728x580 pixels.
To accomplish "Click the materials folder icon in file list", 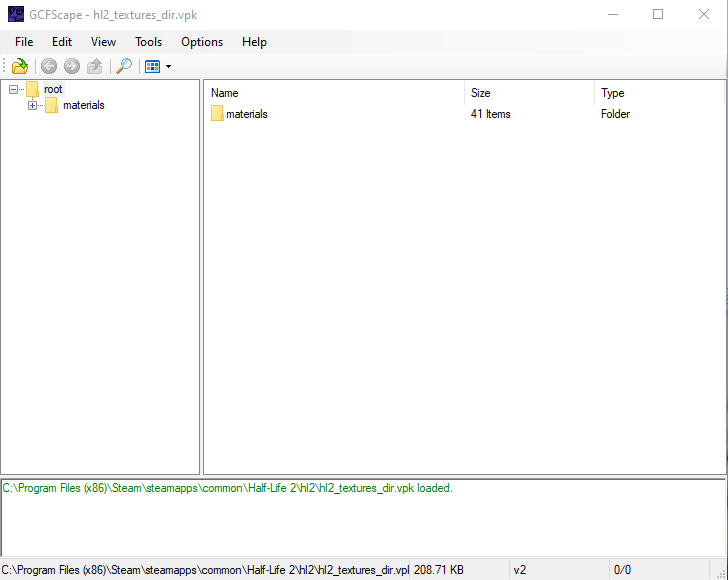I will (217, 114).
